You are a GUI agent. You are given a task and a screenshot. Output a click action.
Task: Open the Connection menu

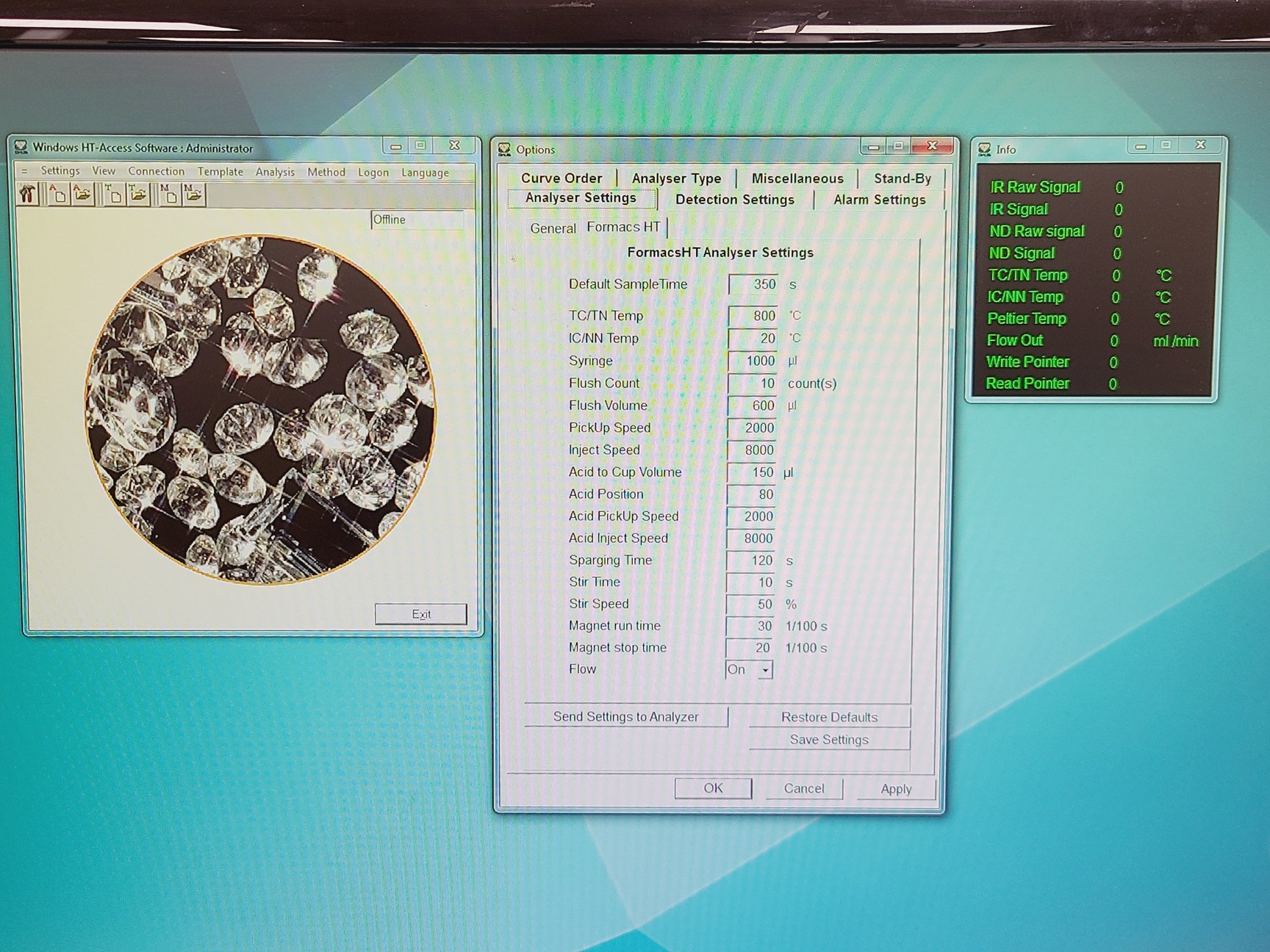(x=156, y=170)
